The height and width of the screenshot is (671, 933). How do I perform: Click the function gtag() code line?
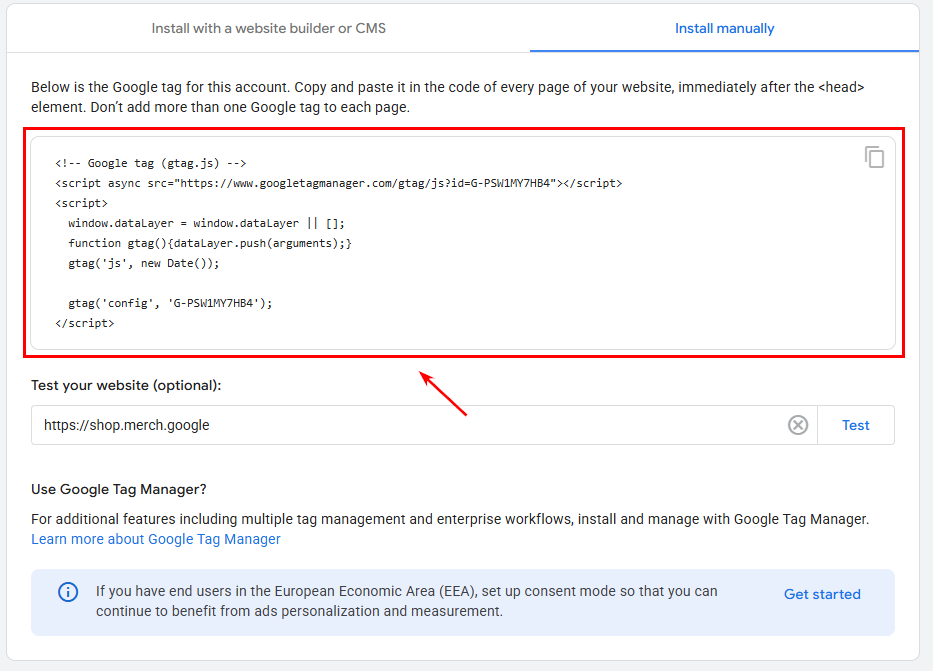coord(210,243)
